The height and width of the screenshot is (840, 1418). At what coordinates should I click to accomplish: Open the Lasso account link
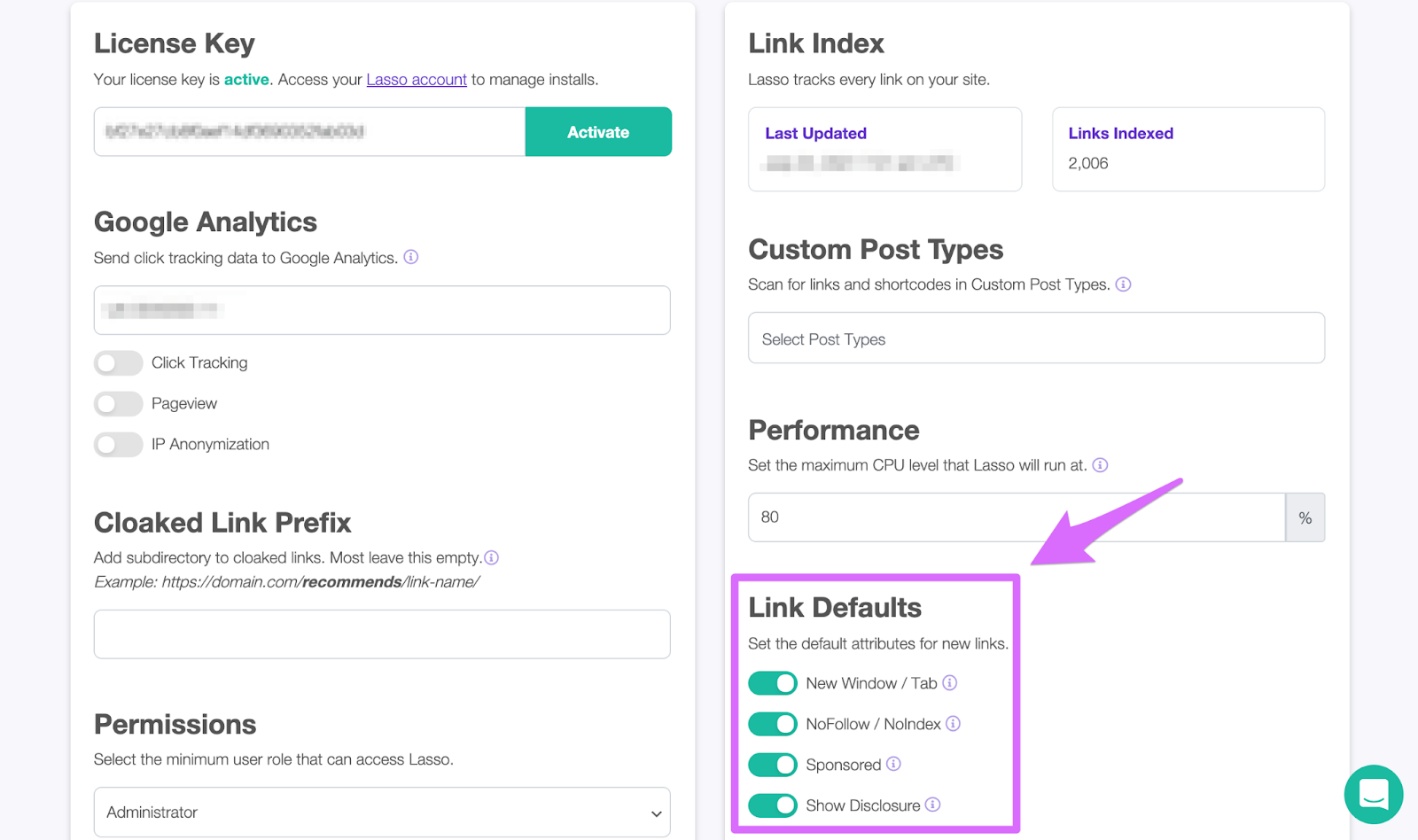[417, 80]
